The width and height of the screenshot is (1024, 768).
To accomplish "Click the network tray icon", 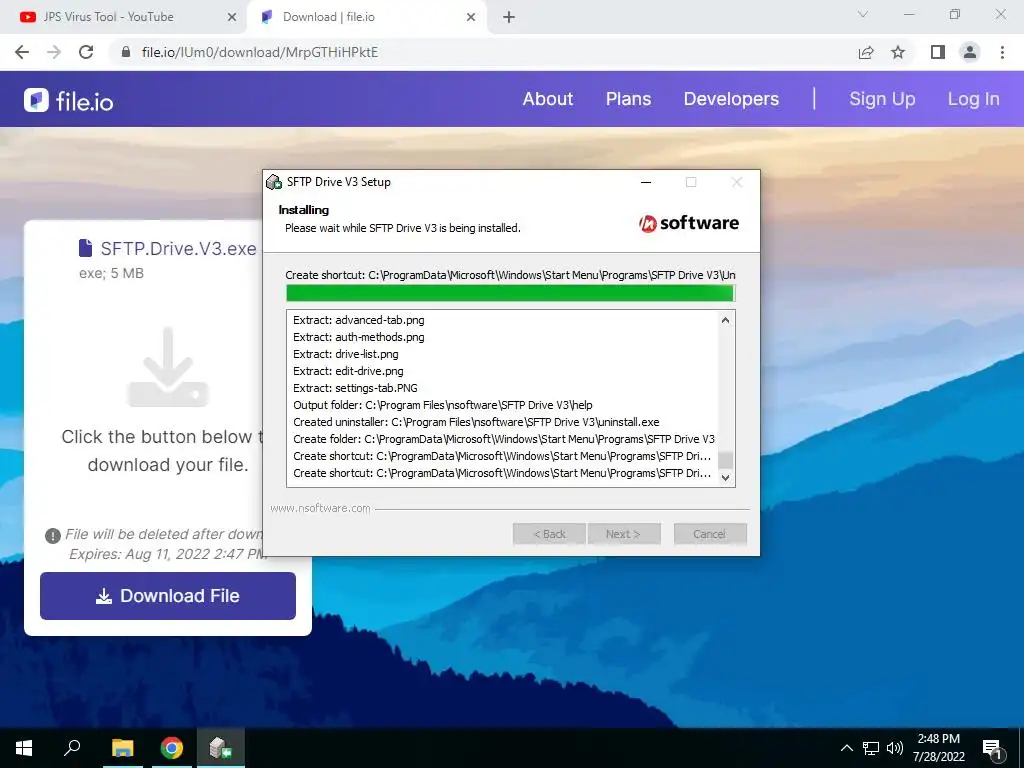I will (871, 748).
